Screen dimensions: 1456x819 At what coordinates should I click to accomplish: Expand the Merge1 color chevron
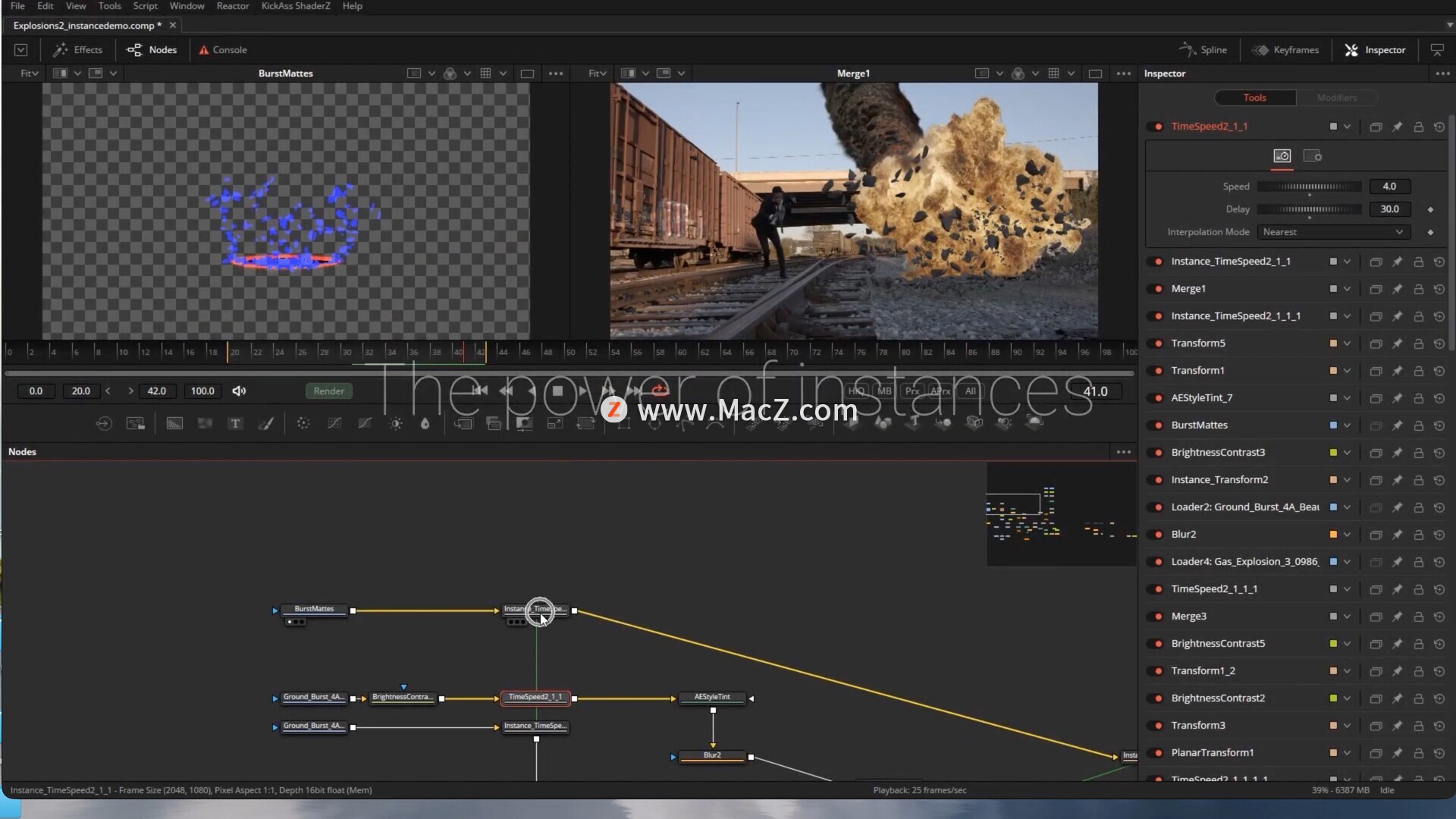pos(1347,289)
